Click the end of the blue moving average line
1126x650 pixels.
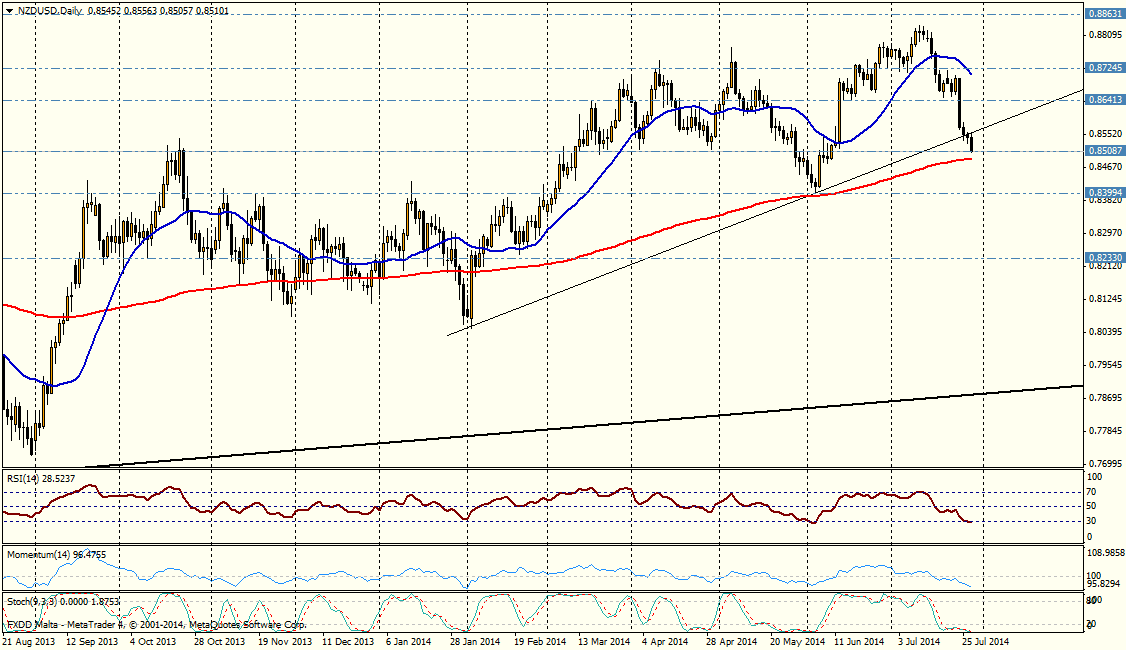[x=971, y=74]
